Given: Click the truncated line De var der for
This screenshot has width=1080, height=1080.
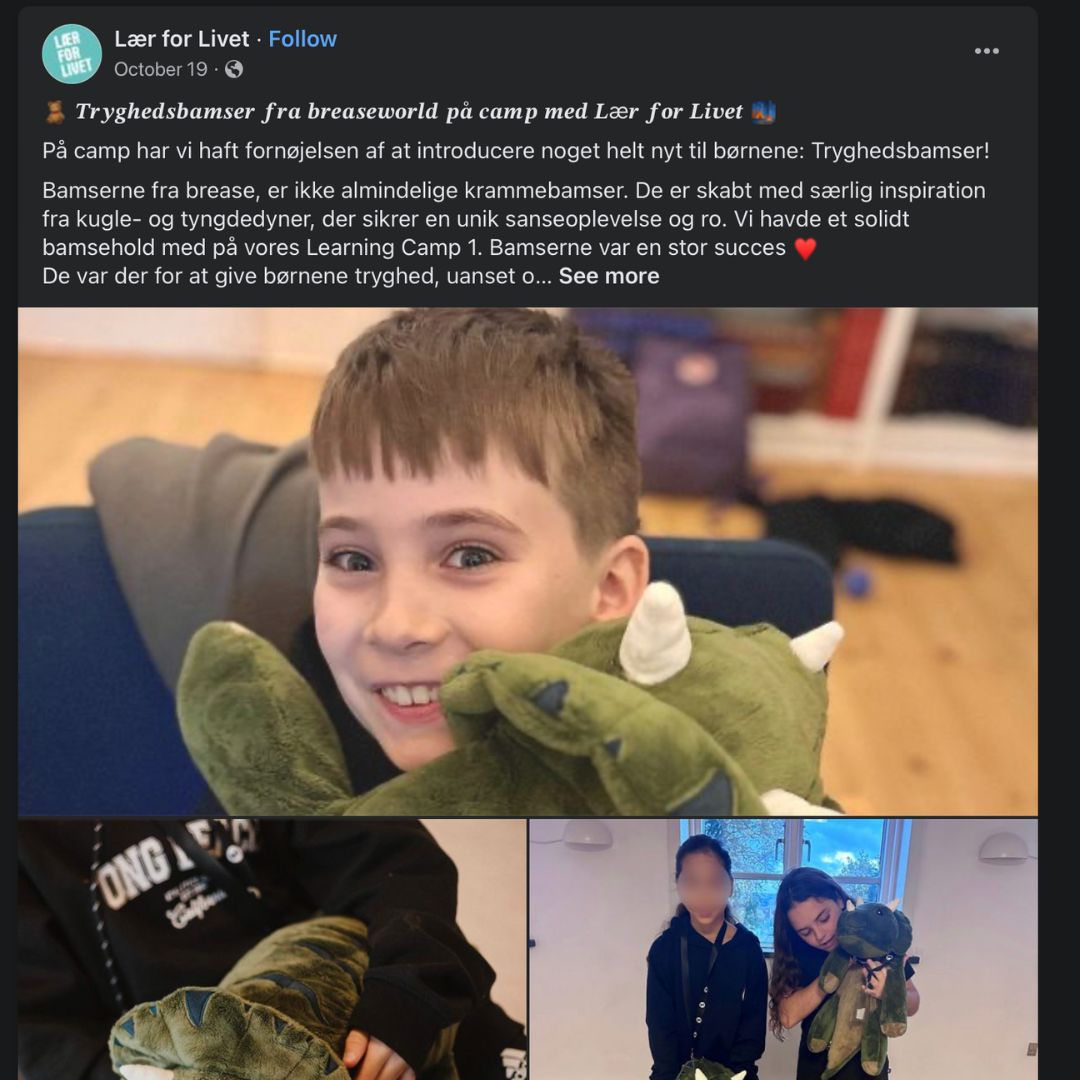Looking at the screenshot, I should click(x=297, y=276).
